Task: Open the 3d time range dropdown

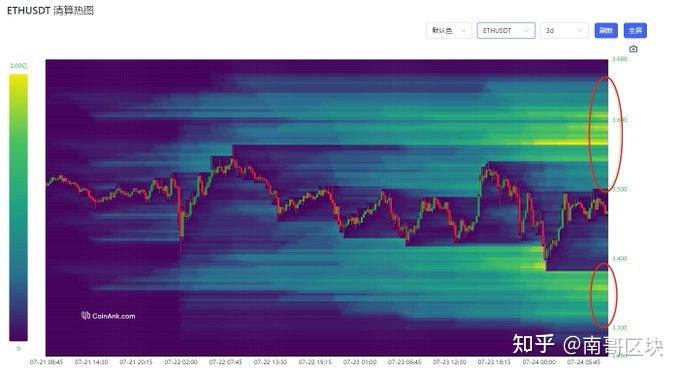Action: pos(564,30)
